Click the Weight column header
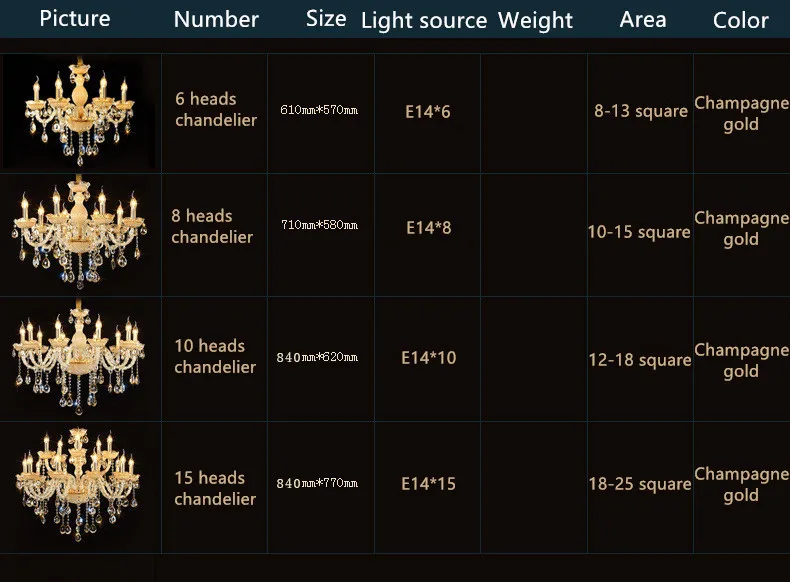The image size is (790, 582). pyautogui.click(x=535, y=21)
